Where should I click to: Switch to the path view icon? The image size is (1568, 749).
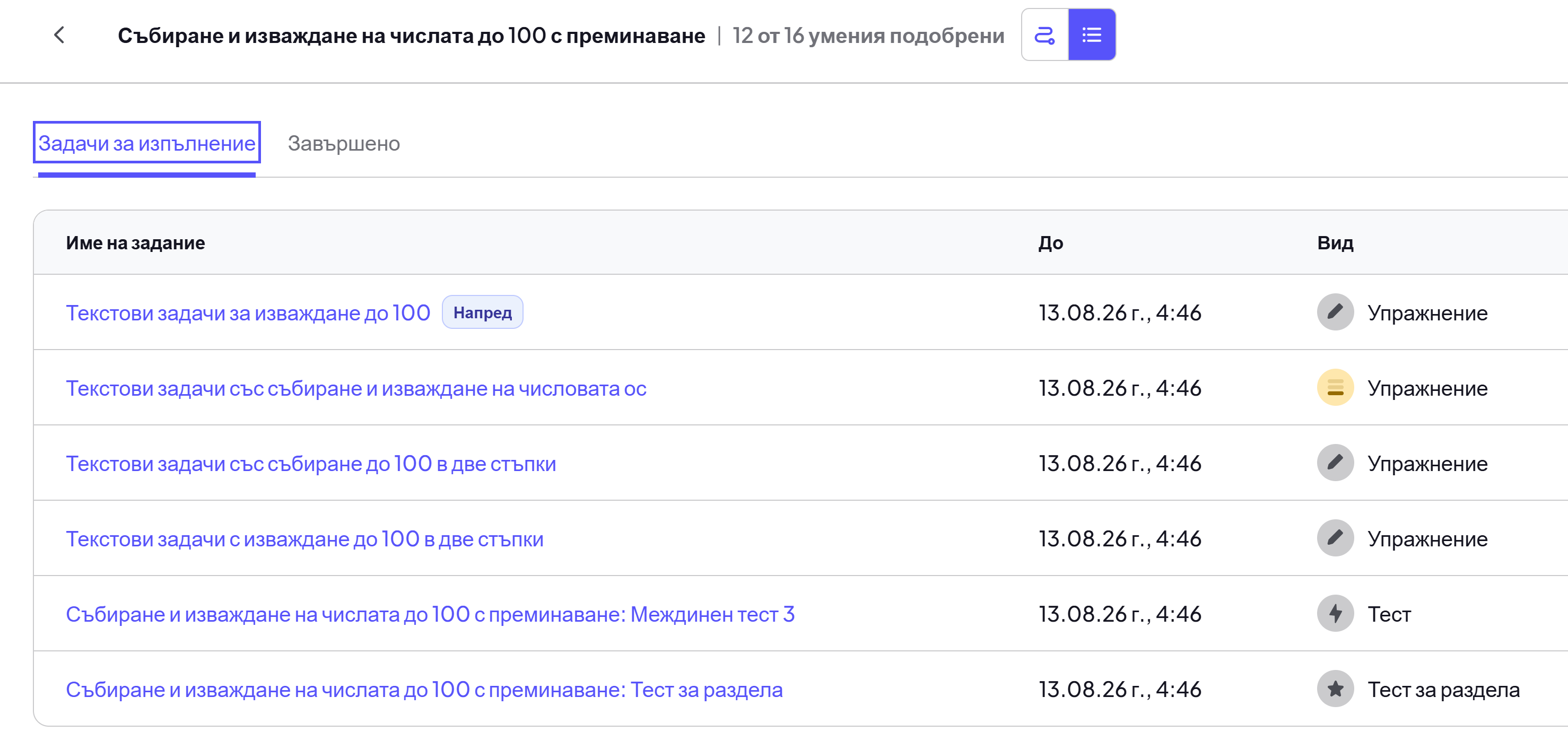[x=1044, y=34]
